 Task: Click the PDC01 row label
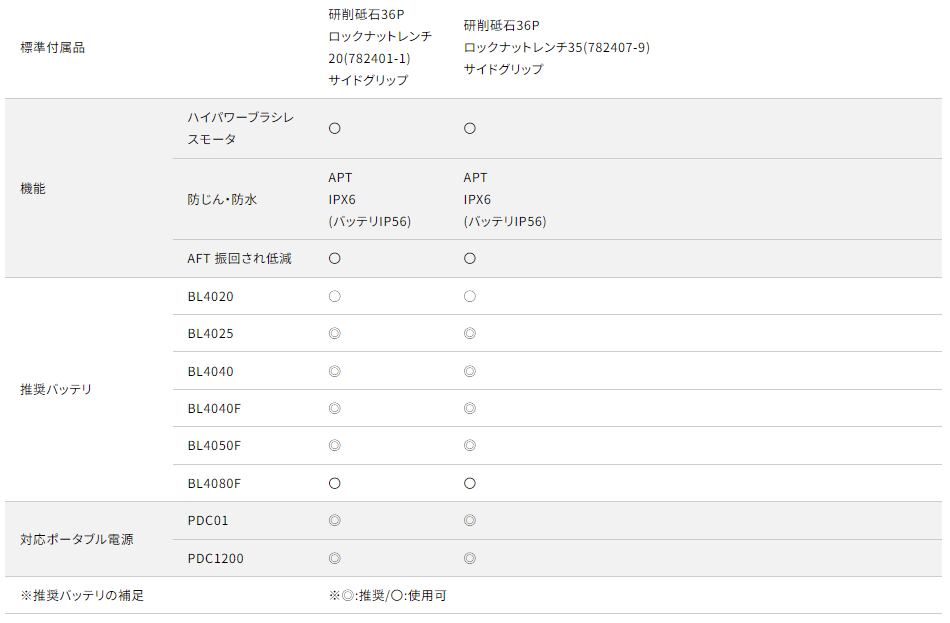click(x=209, y=521)
